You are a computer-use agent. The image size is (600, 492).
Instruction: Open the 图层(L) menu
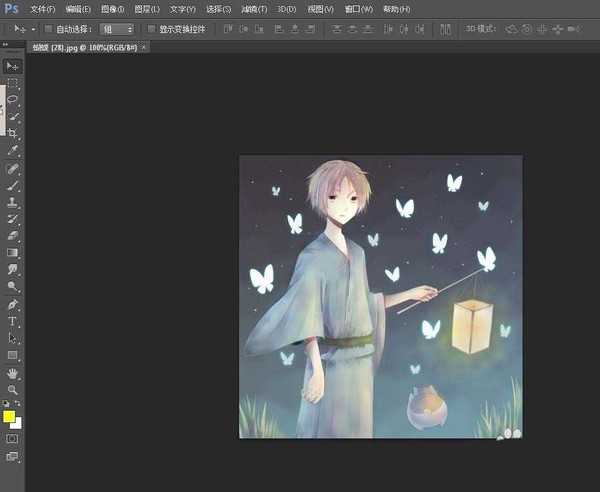147,9
